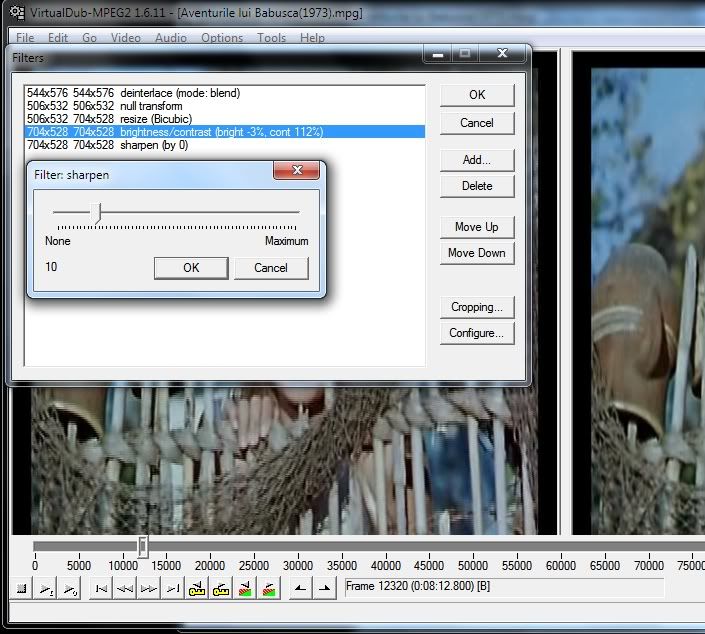Click the Stop playback button
705x634 pixels.
(21, 589)
